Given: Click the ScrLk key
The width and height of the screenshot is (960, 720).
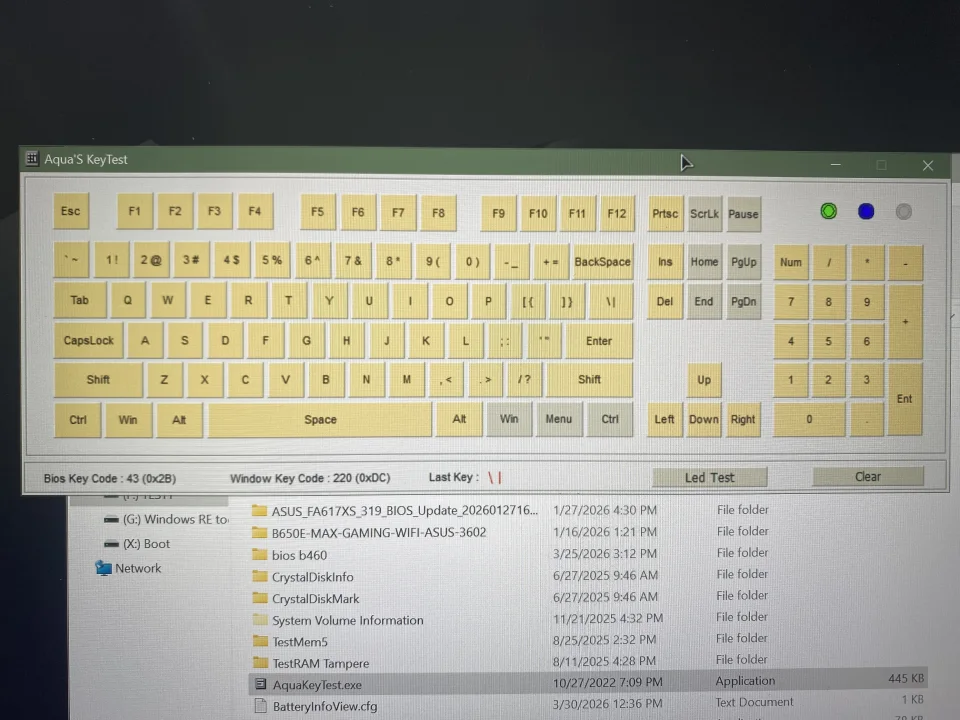Looking at the screenshot, I should 704,214.
